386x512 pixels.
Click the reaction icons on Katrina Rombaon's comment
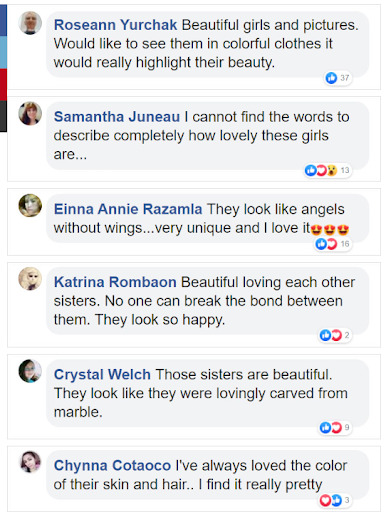click(x=331, y=335)
